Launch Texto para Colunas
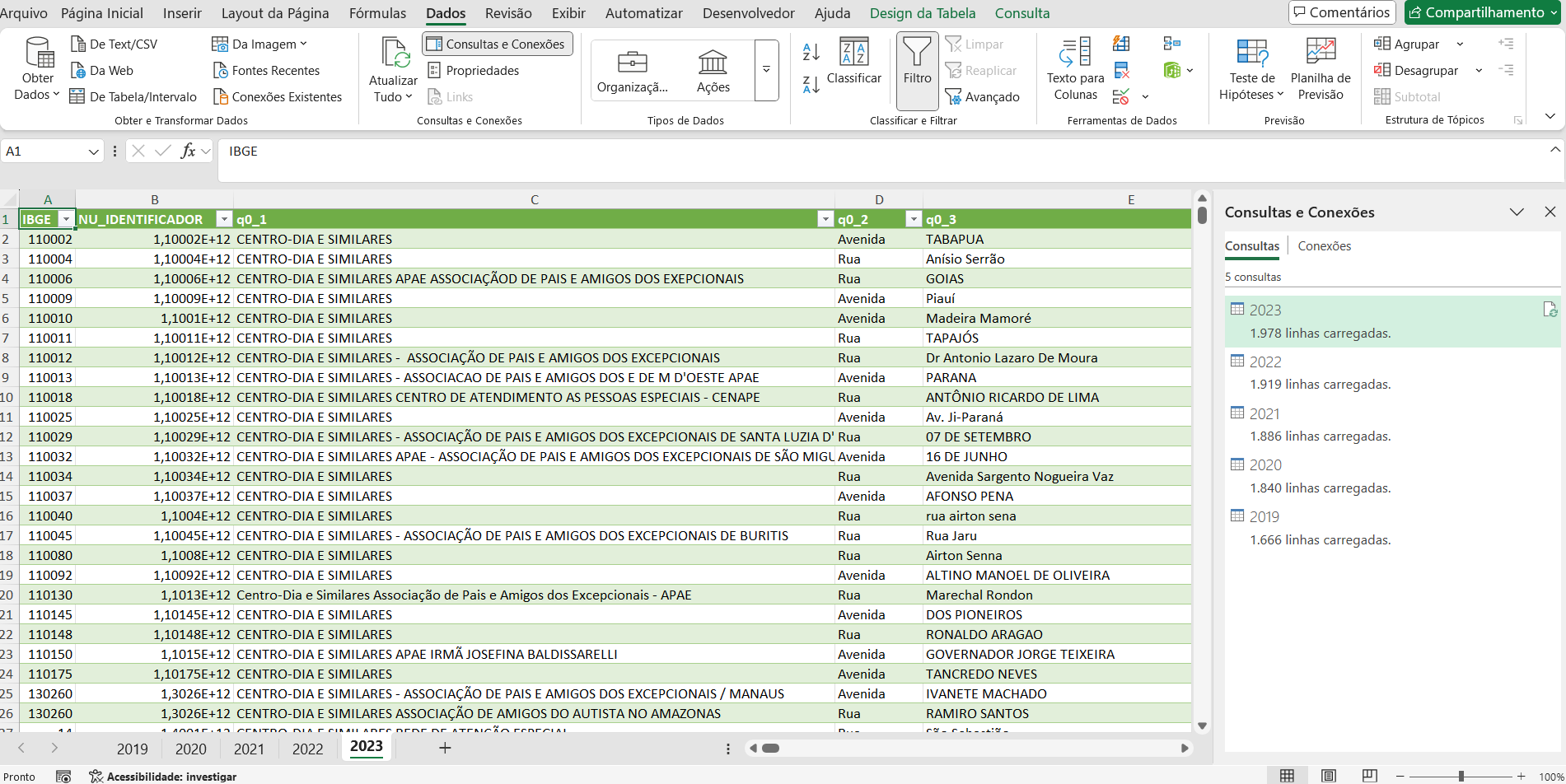Viewport: 1566px width, 784px height. (1075, 69)
